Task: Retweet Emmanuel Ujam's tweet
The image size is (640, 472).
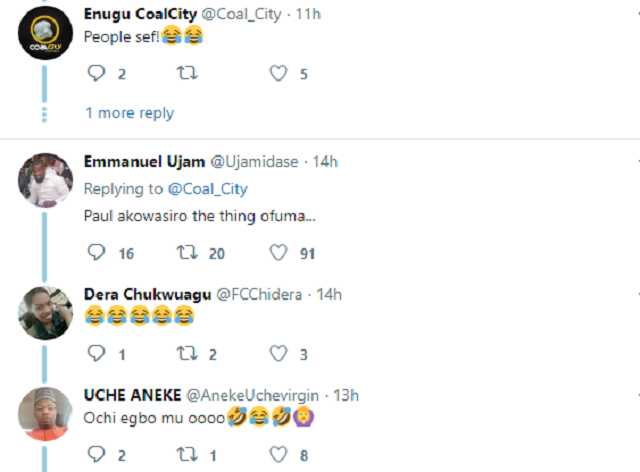Action: point(186,253)
